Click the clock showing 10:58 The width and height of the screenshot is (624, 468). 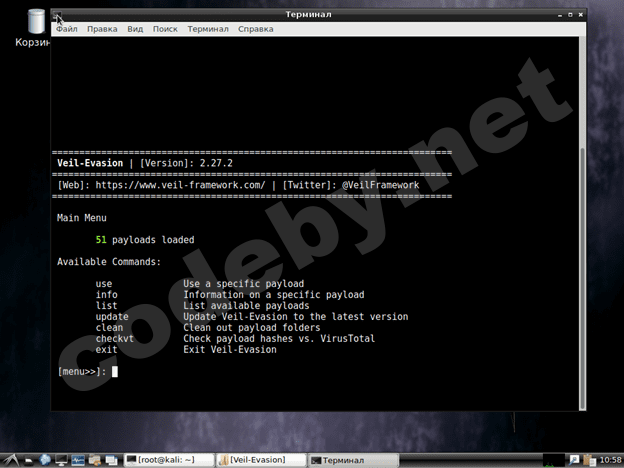(x=610, y=460)
